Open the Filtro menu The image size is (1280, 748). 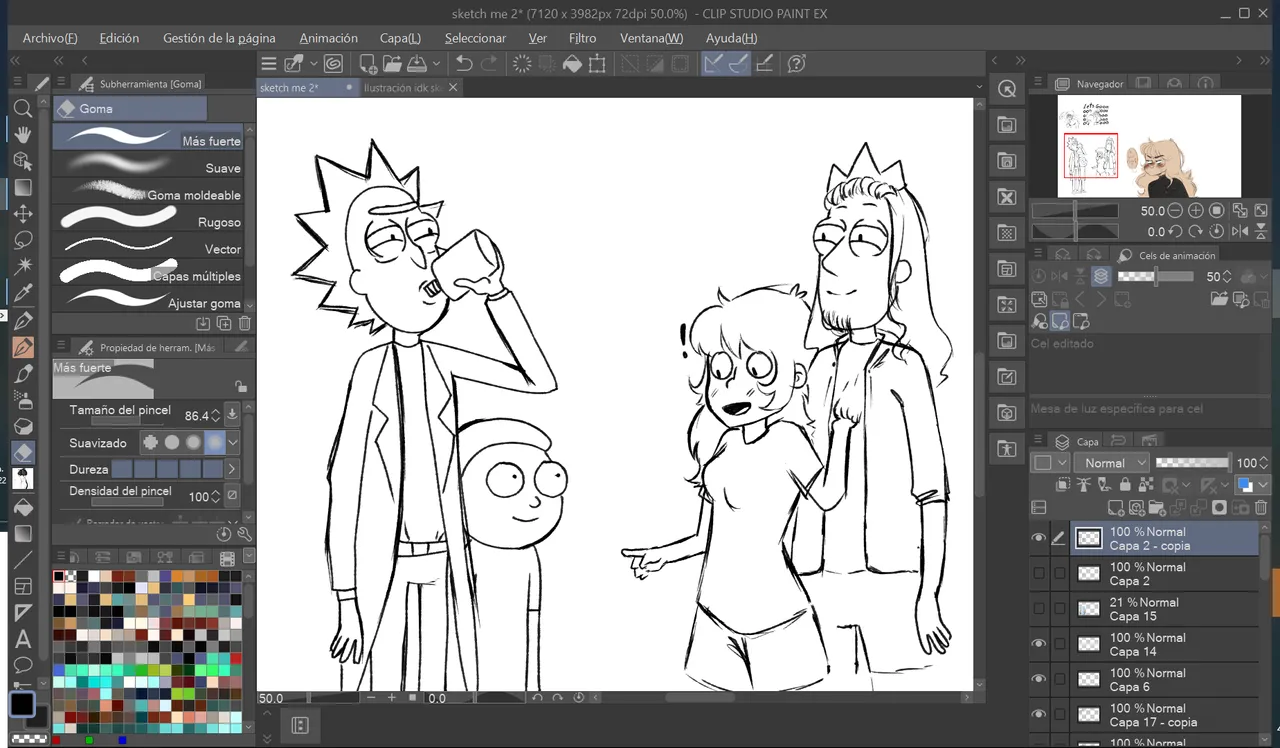tap(582, 38)
